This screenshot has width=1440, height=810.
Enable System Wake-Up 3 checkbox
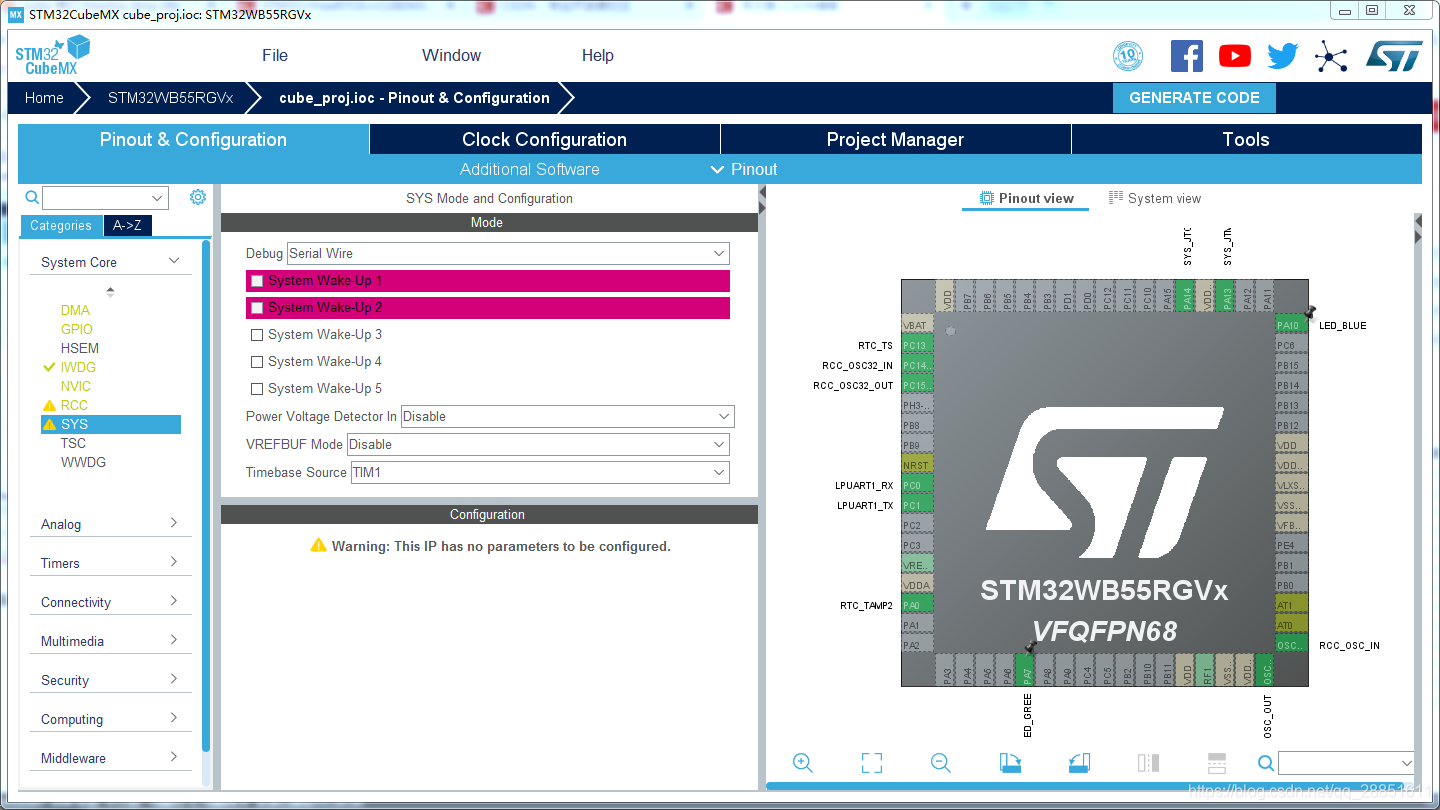click(257, 335)
